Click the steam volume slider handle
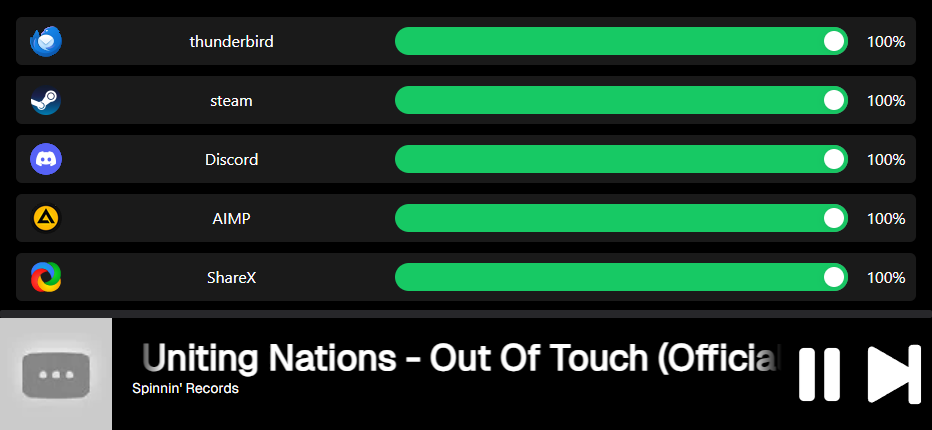This screenshot has width=932, height=430. pos(833,100)
